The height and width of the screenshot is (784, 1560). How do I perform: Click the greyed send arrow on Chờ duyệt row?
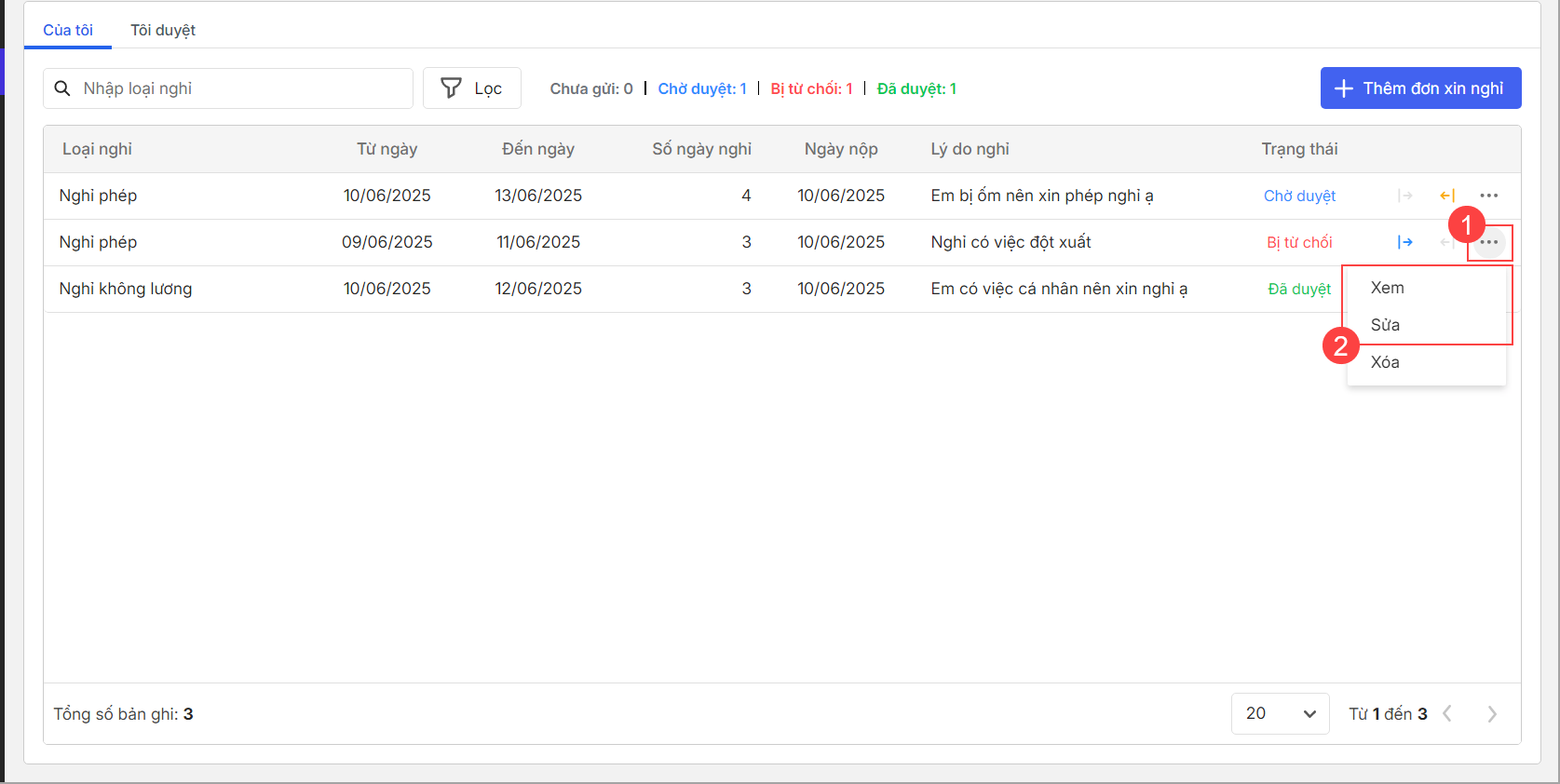1405,196
